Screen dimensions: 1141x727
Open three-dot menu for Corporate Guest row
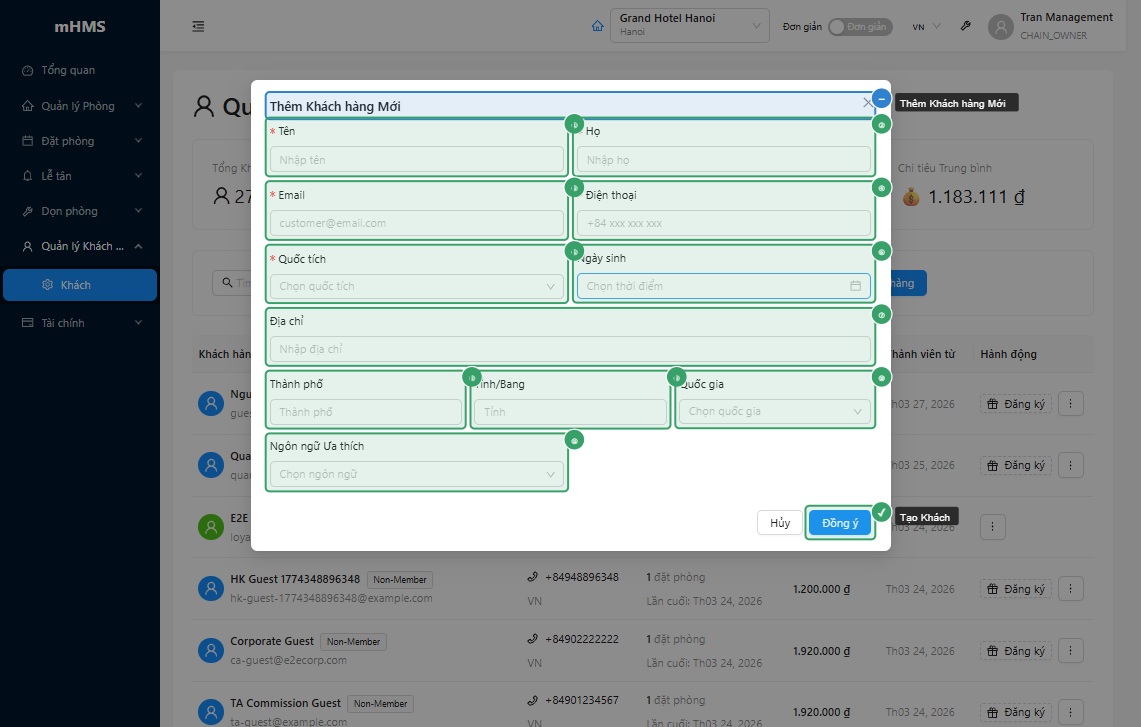coord(1070,651)
